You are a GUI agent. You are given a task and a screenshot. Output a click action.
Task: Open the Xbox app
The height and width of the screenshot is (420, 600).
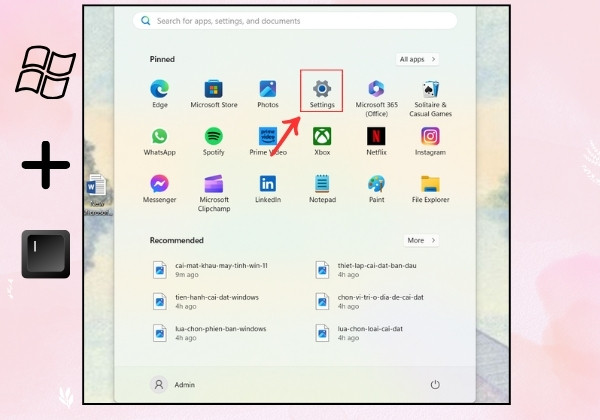(322, 141)
